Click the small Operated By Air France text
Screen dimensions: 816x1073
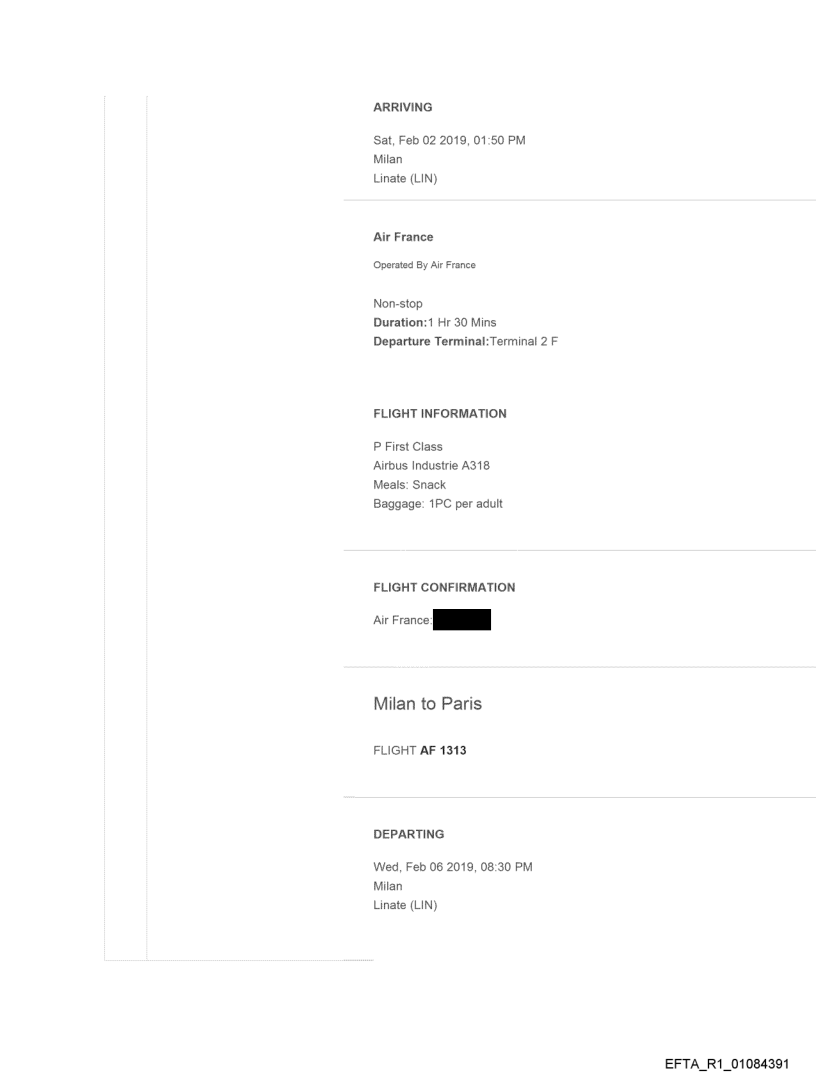click(x=424, y=265)
